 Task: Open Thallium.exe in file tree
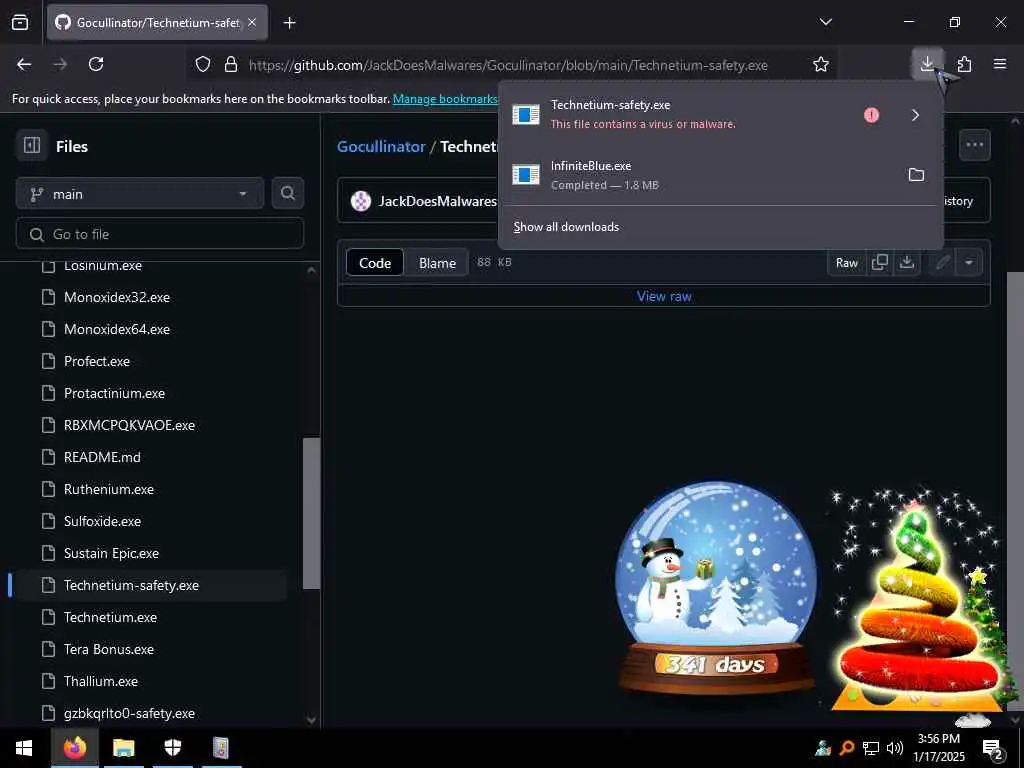pyautogui.click(x=101, y=681)
